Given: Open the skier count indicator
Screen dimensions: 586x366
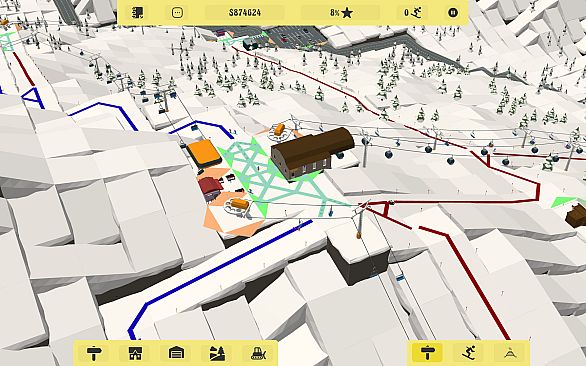Looking at the screenshot, I should [413, 13].
